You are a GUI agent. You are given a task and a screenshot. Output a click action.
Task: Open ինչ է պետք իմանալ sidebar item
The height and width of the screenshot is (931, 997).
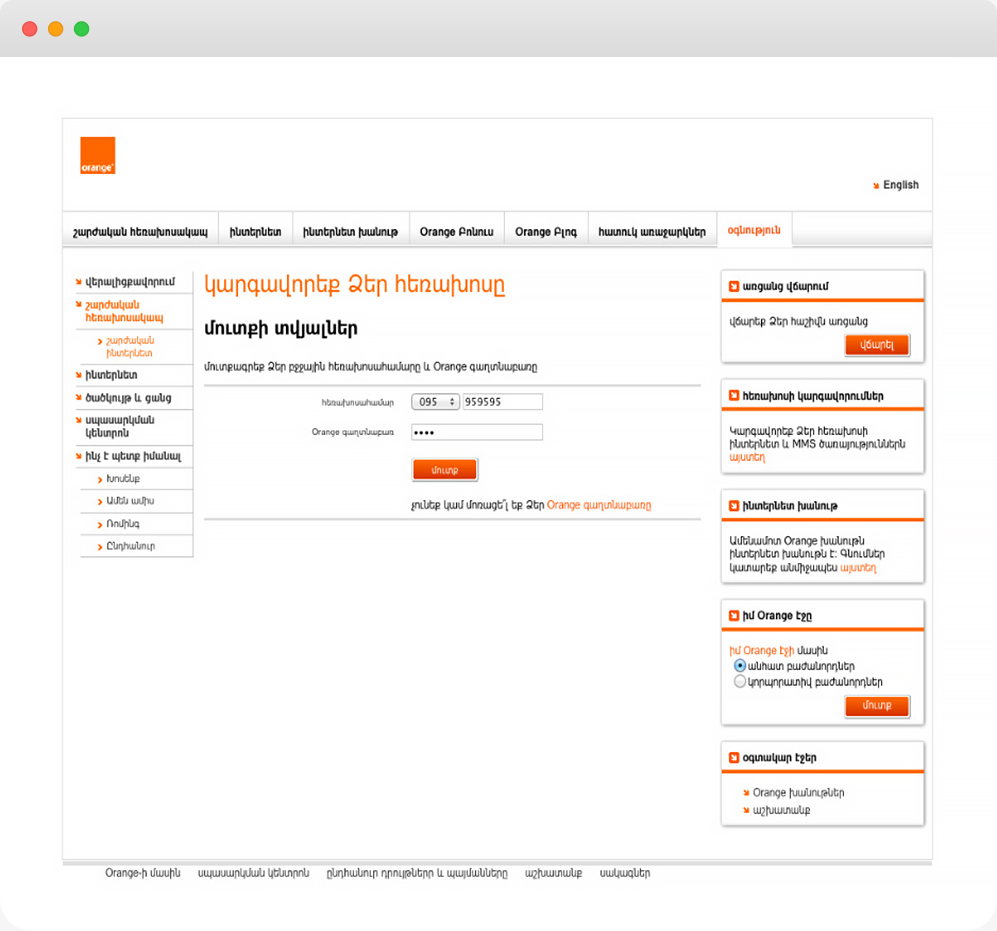[134, 457]
